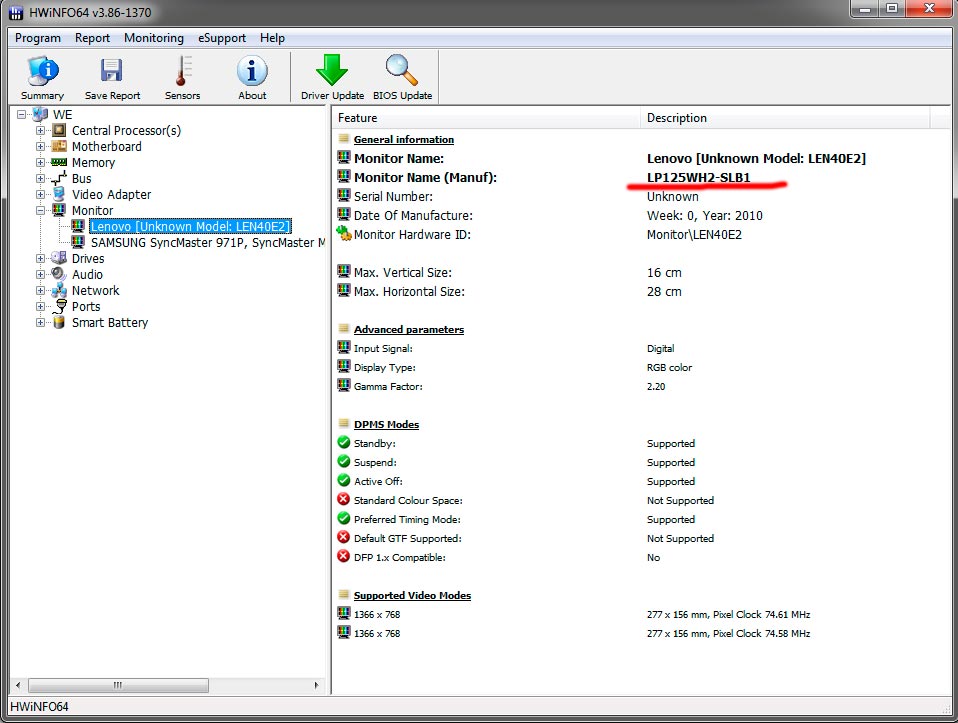Expand the Ports node

pyautogui.click(x=40, y=306)
